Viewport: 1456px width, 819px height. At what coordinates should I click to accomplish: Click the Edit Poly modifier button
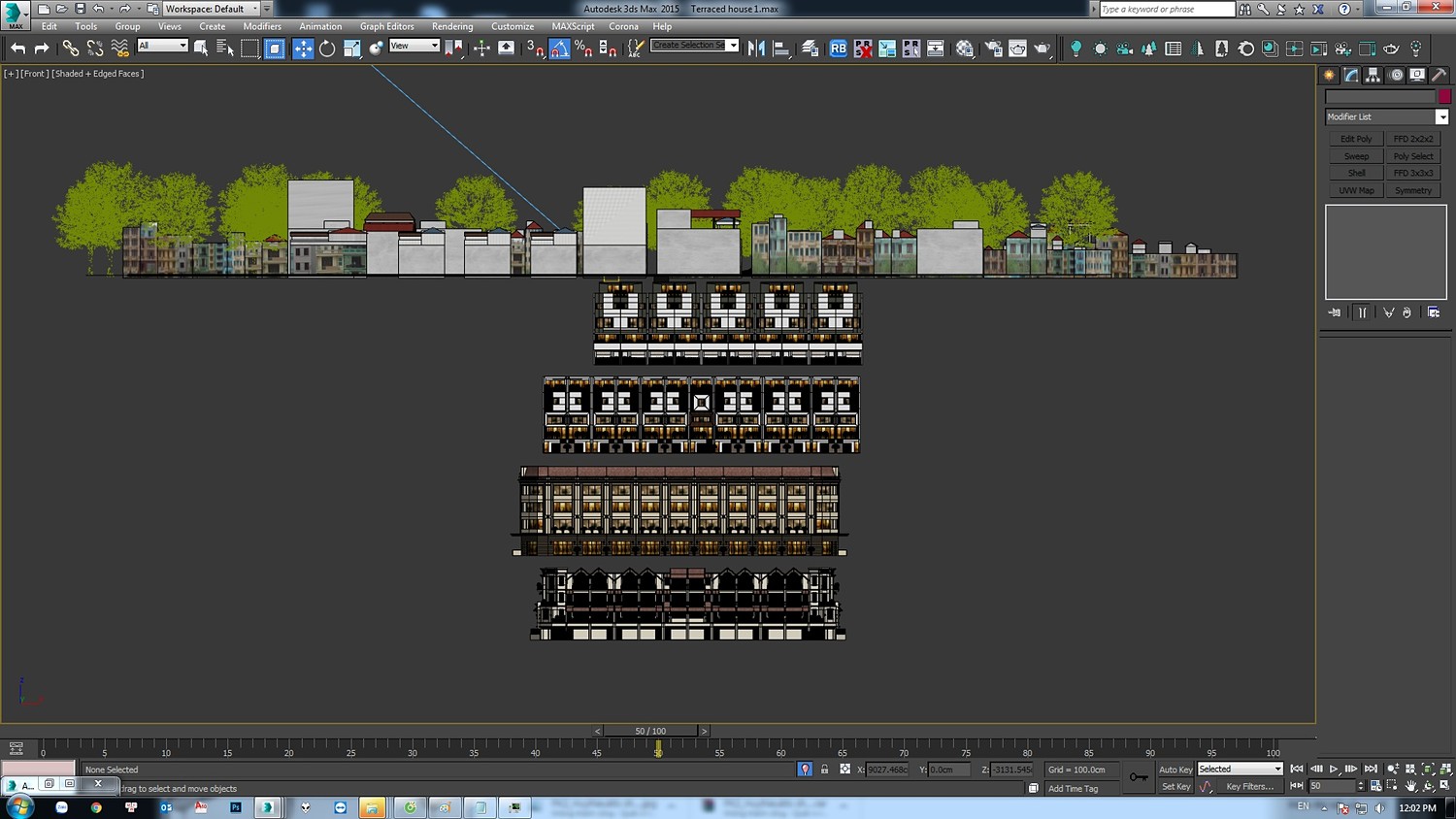pyautogui.click(x=1356, y=139)
